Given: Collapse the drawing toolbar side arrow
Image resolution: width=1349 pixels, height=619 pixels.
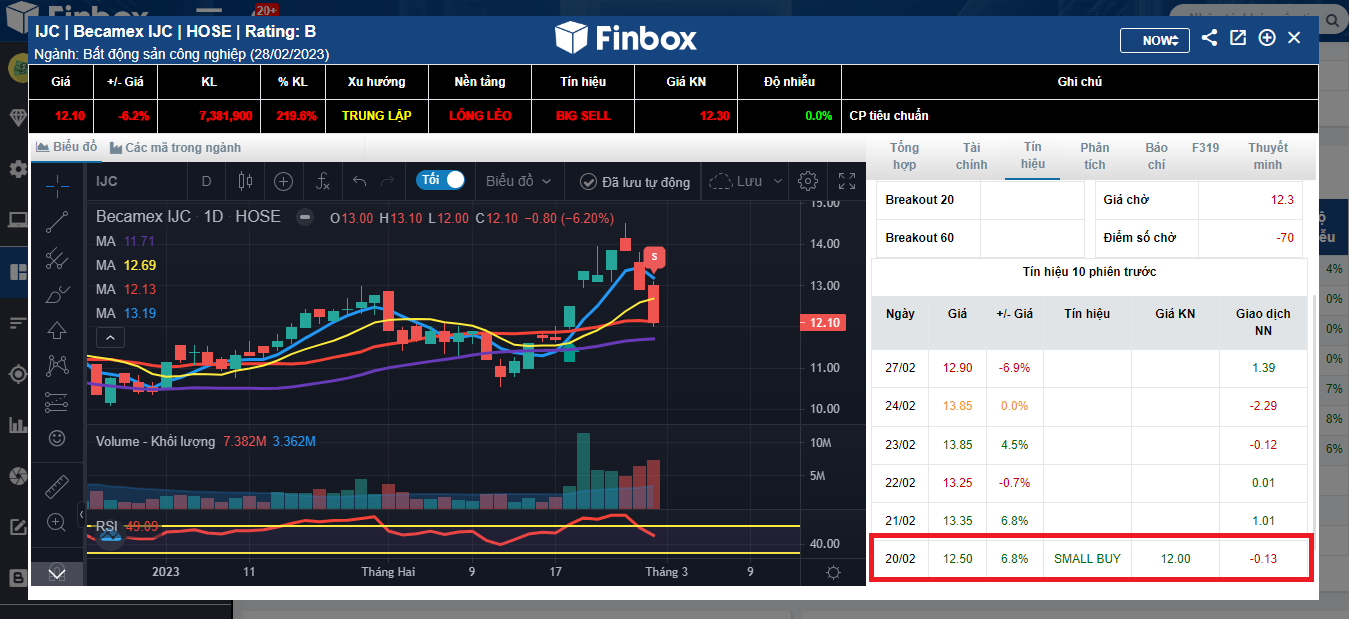Looking at the screenshot, I should [x=80, y=517].
